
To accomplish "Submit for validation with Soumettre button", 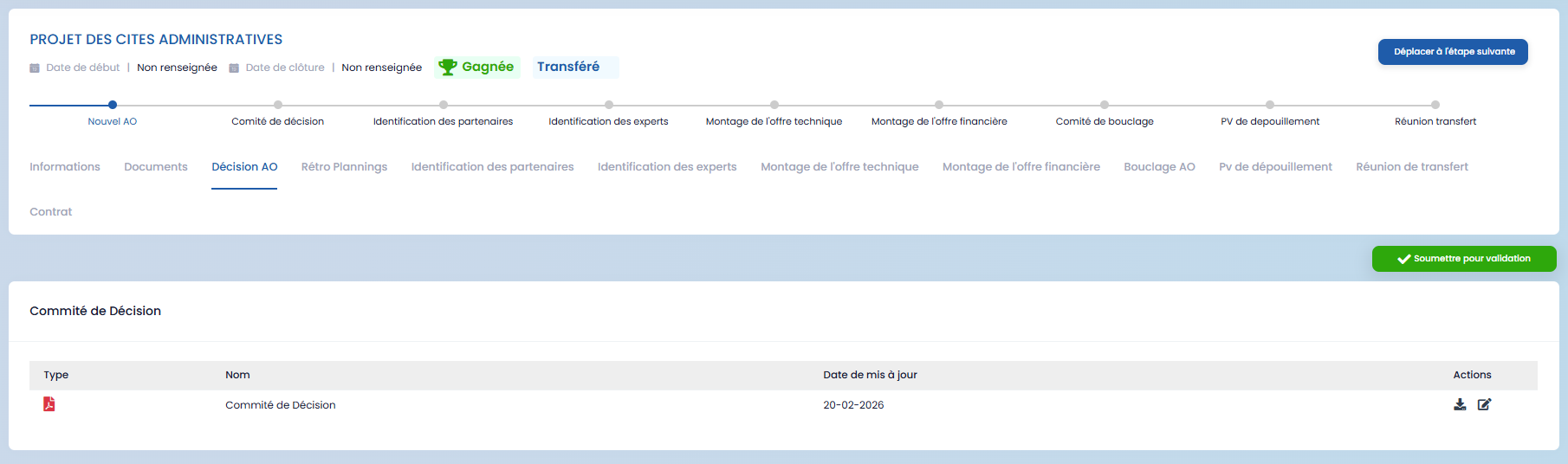I will [1463, 259].
